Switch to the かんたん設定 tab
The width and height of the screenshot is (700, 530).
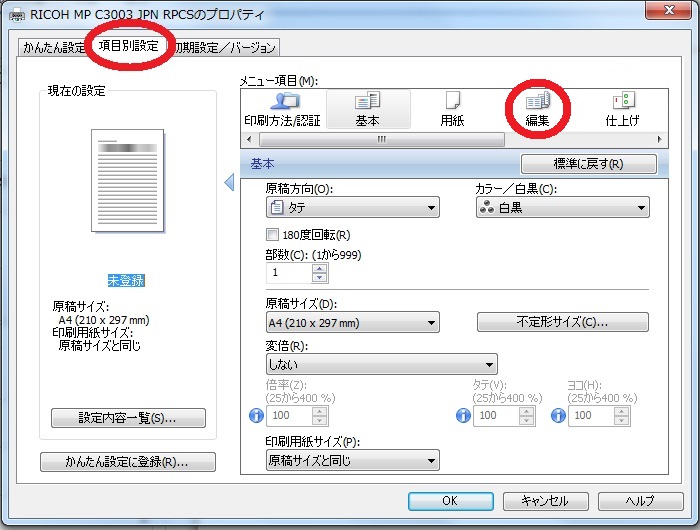click(x=54, y=47)
